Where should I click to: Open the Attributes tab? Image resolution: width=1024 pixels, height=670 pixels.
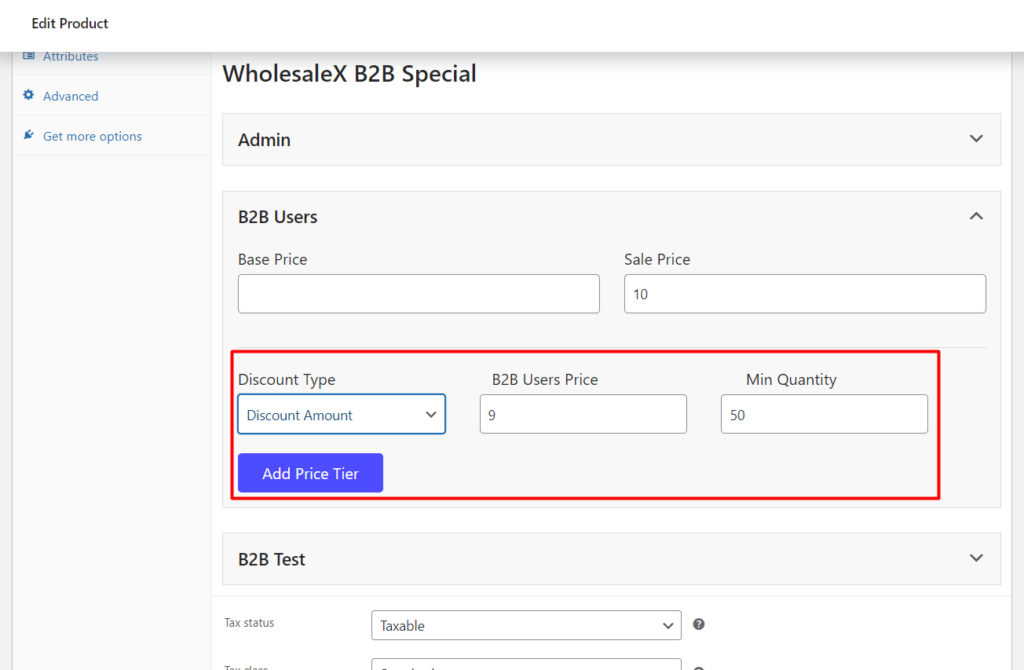pyautogui.click(x=71, y=57)
